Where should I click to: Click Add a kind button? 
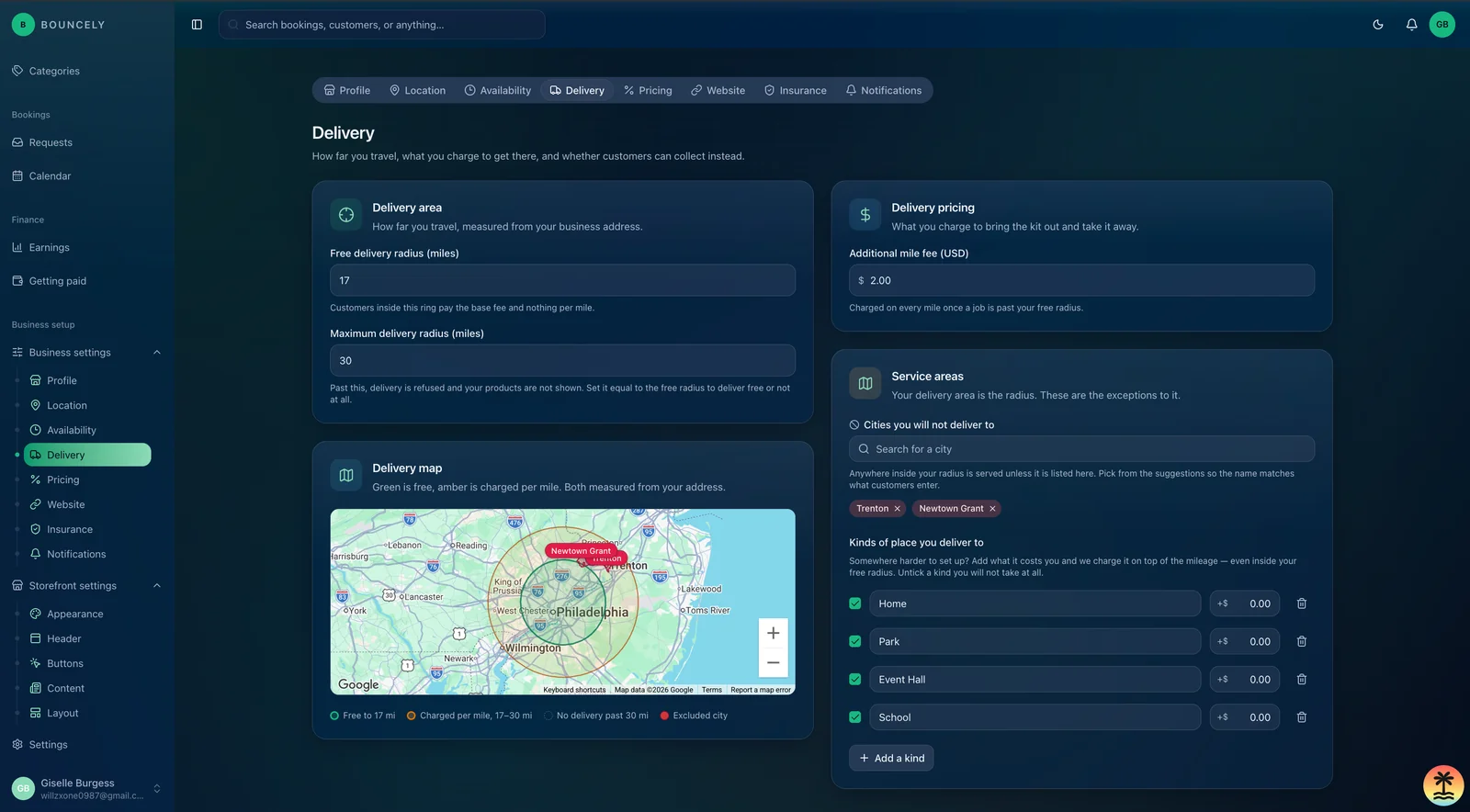click(x=891, y=758)
